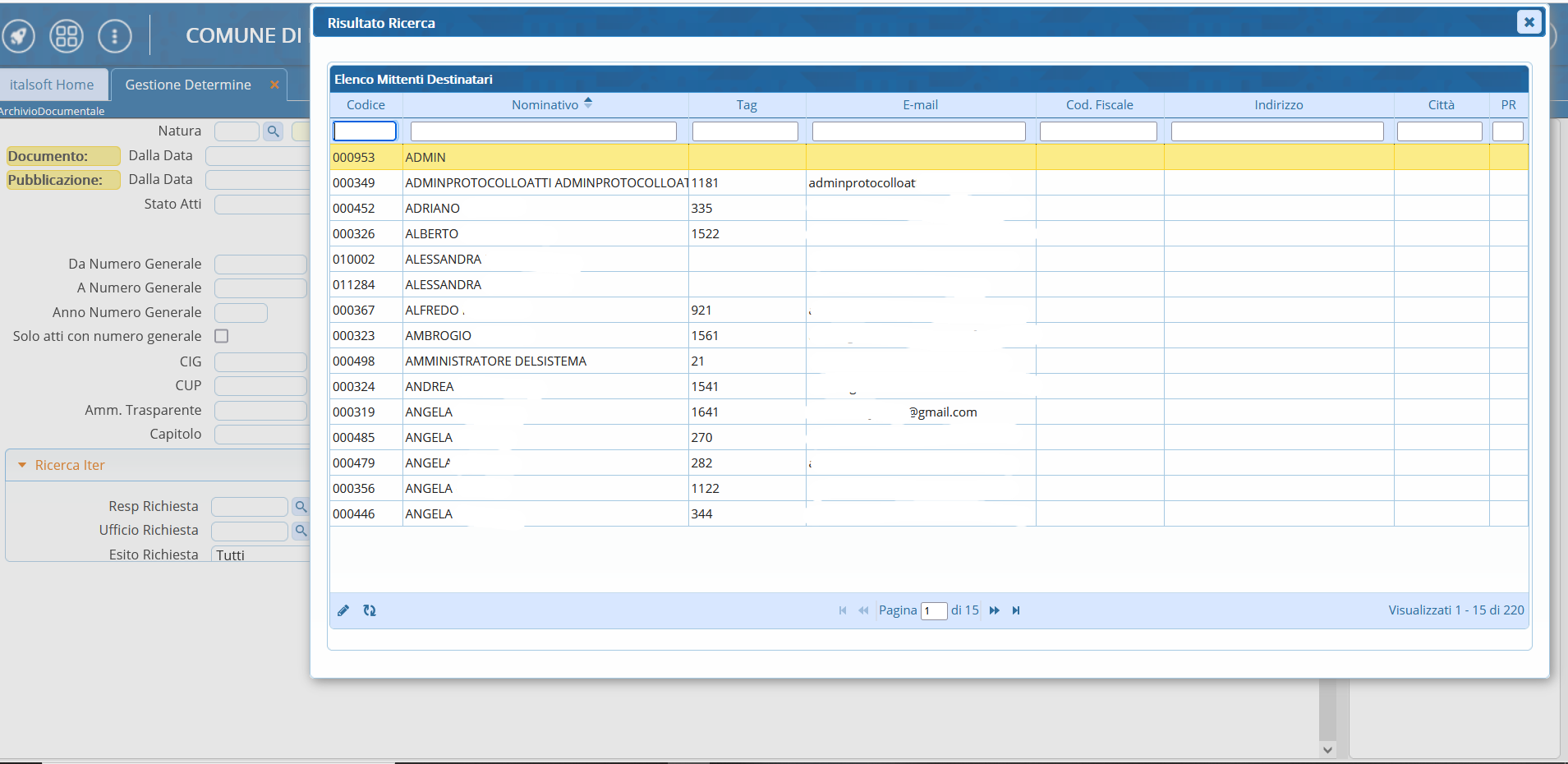Go to the next results page

(995, 610)
